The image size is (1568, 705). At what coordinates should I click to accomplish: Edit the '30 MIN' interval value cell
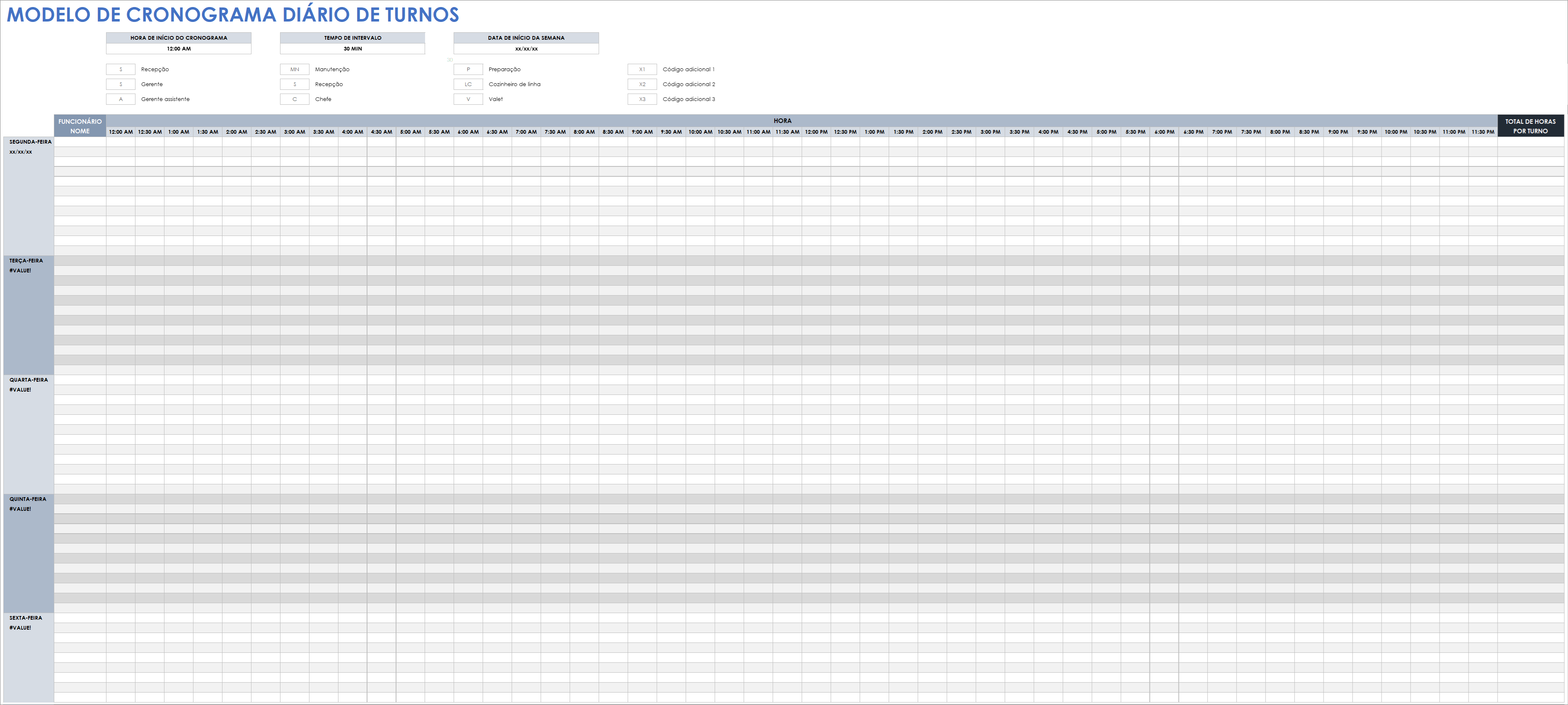tap(353, 49)
